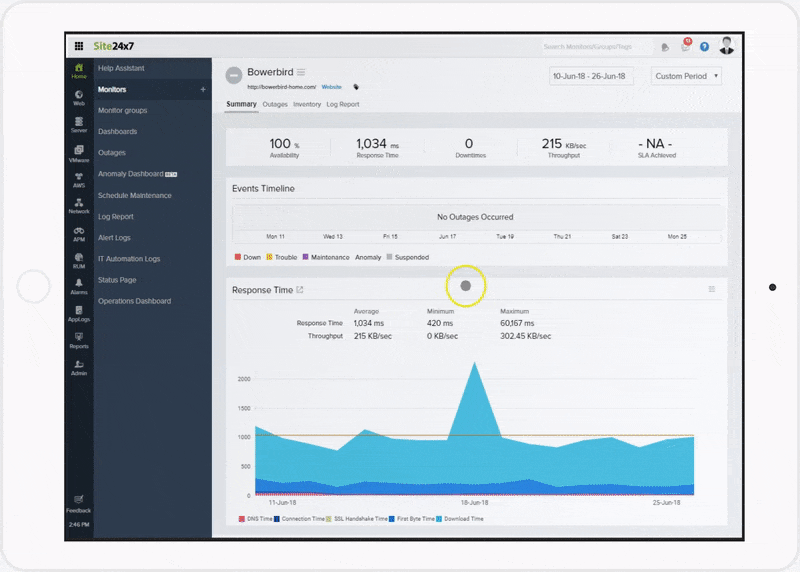Open the date range 10-Jun-18 - 26-Jun-18 picker
Image resolution: width=800 pixels, height=572 pixels.
pos(591,76)
